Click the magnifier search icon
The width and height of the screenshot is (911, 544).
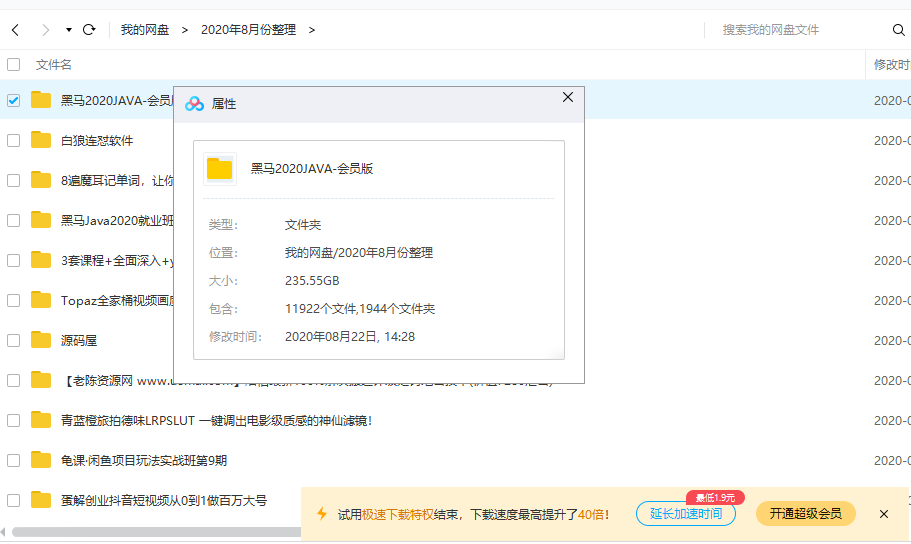[x=898, y=30]
